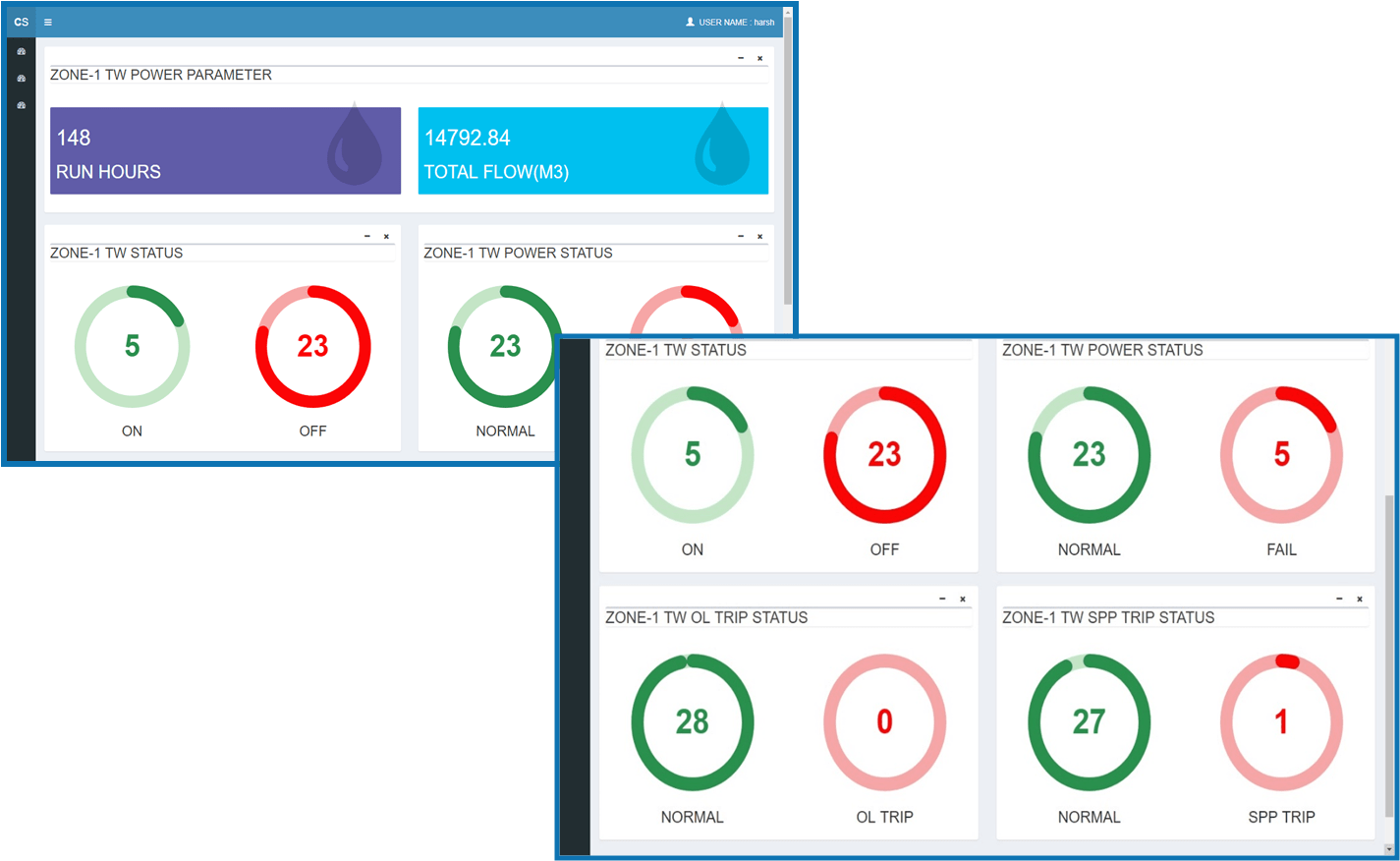Click the CS logo in header
1400x861 pixels.
(x=22, y=22)
